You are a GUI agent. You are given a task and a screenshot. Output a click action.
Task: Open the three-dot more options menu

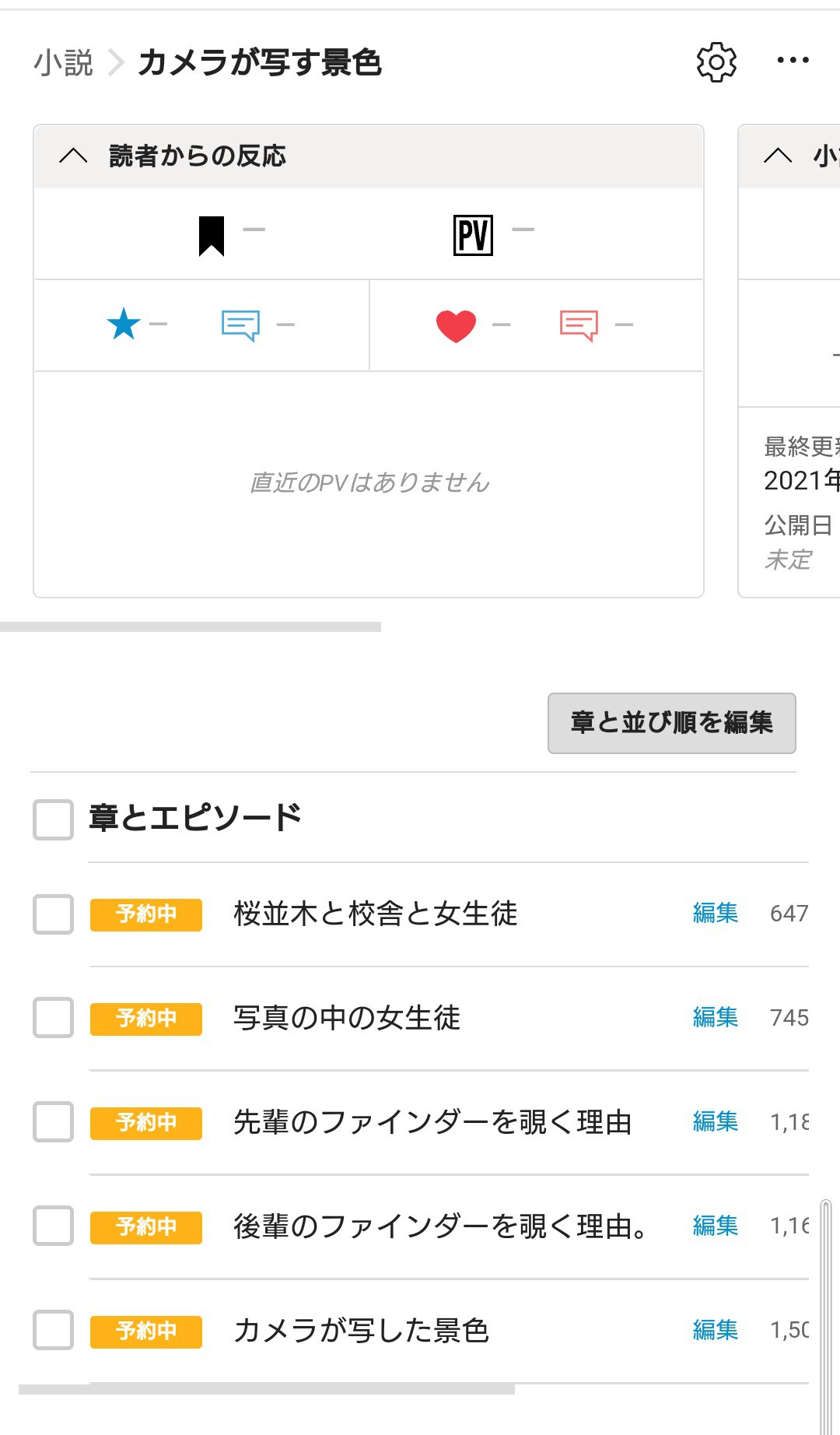point(793,61)
